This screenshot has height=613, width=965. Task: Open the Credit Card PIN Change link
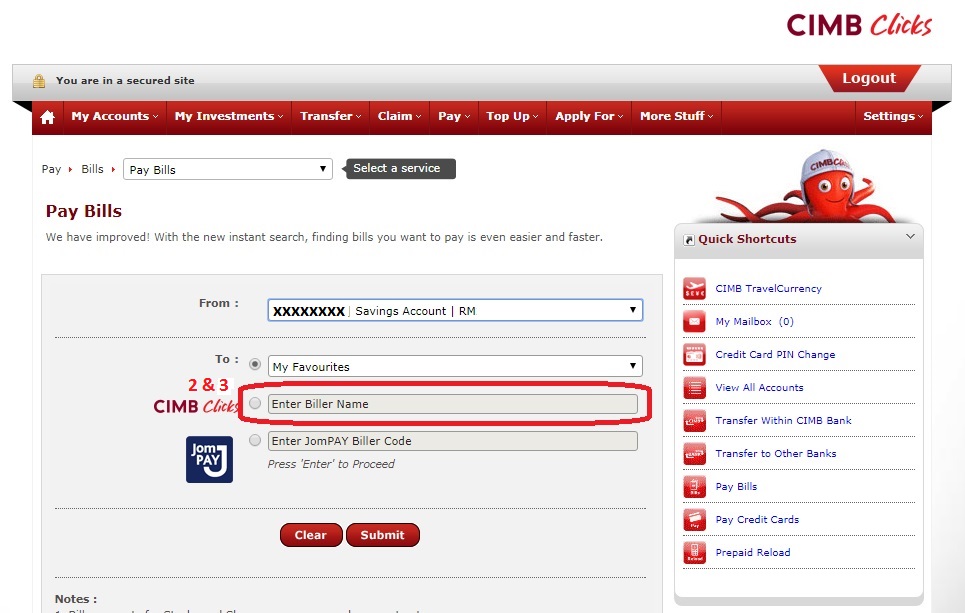point(775,355)
